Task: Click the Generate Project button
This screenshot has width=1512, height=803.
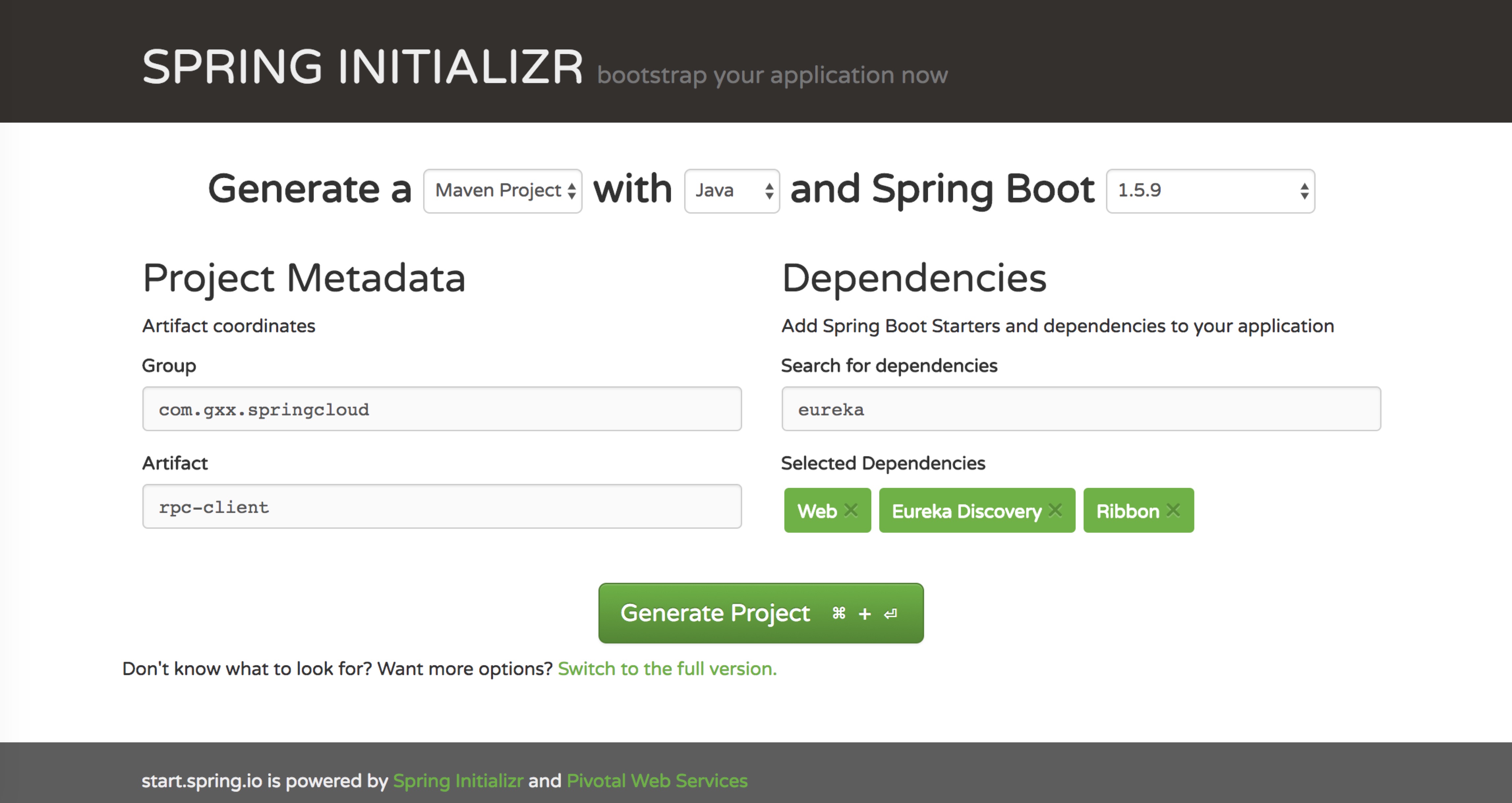Action: point(761,613)
